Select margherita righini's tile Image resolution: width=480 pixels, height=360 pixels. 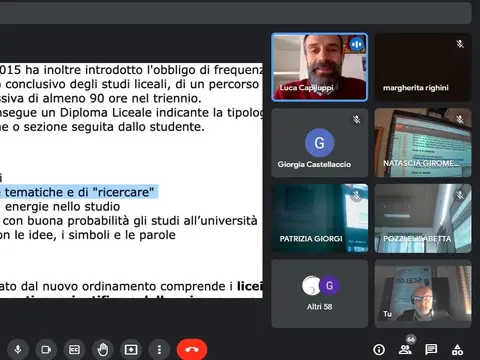coord(423,67)
